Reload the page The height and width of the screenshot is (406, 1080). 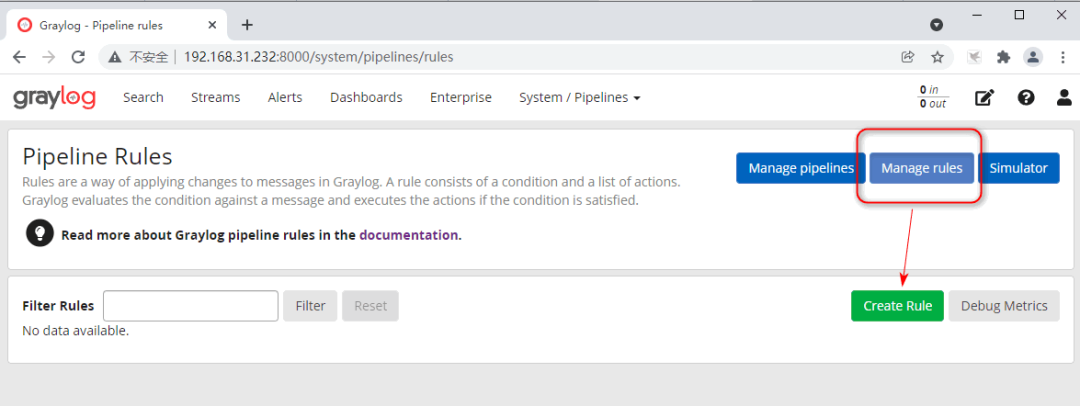[x=76, y=57]
